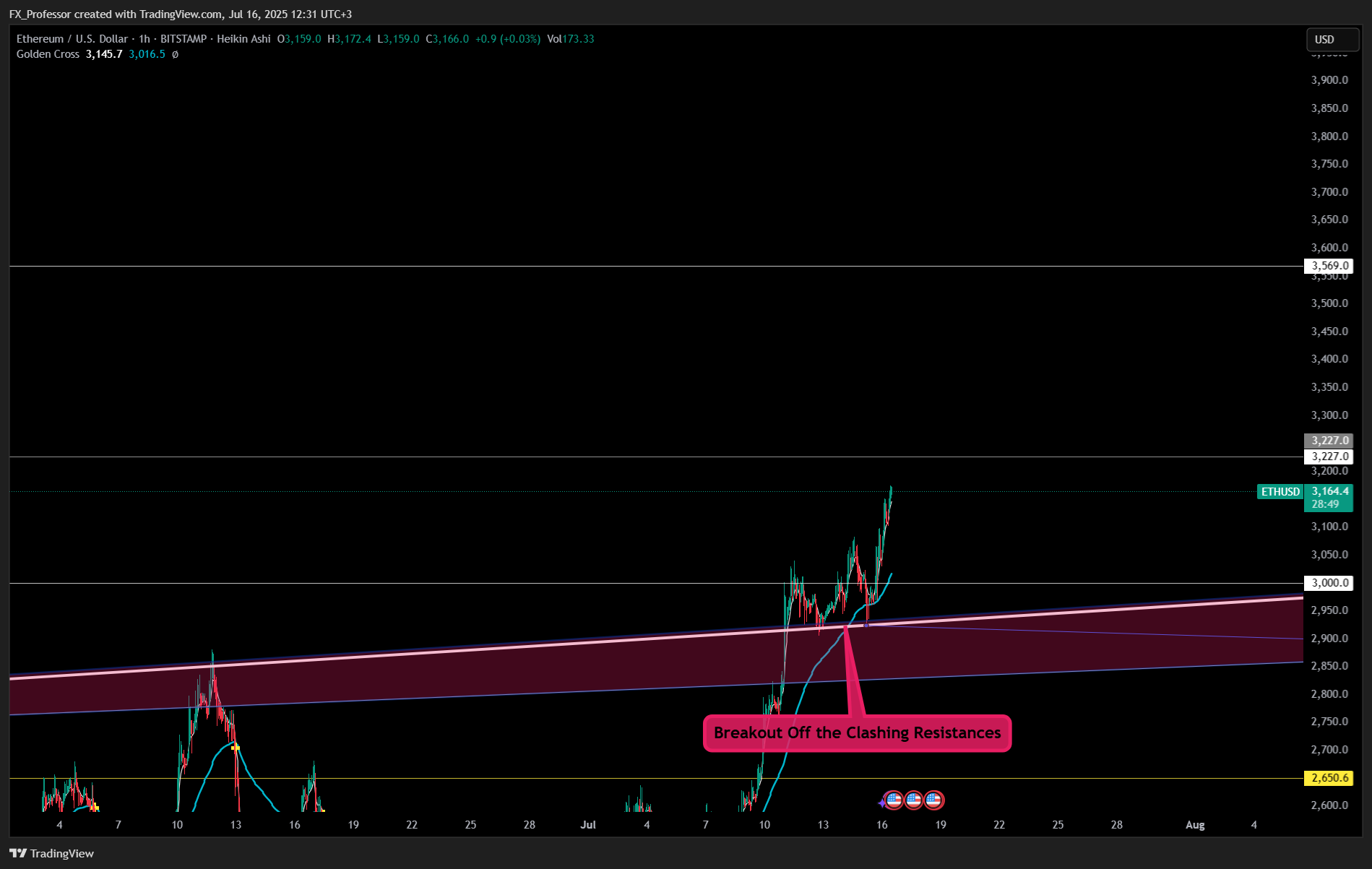Click the 3,900.0 price axis label

point(1330,80)
